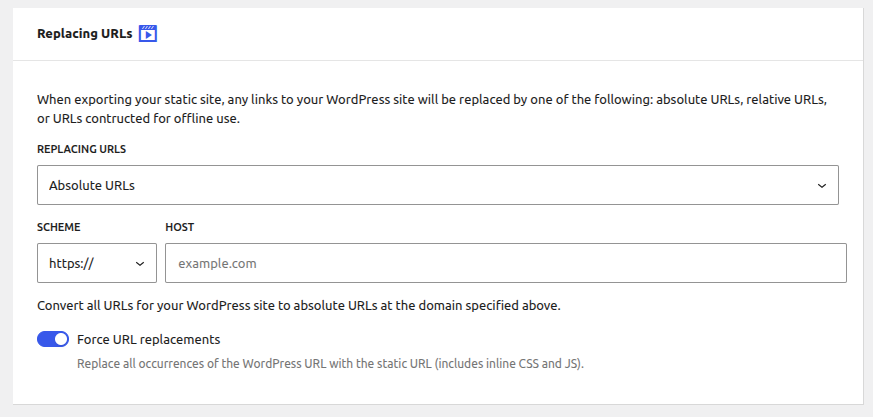Disable the Force URL replacements switch

[x=53, y=339]
